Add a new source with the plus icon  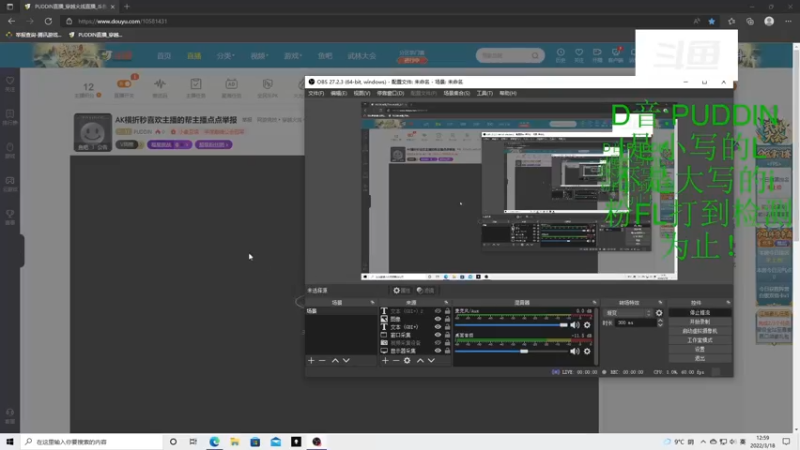[x=385, y=360]
